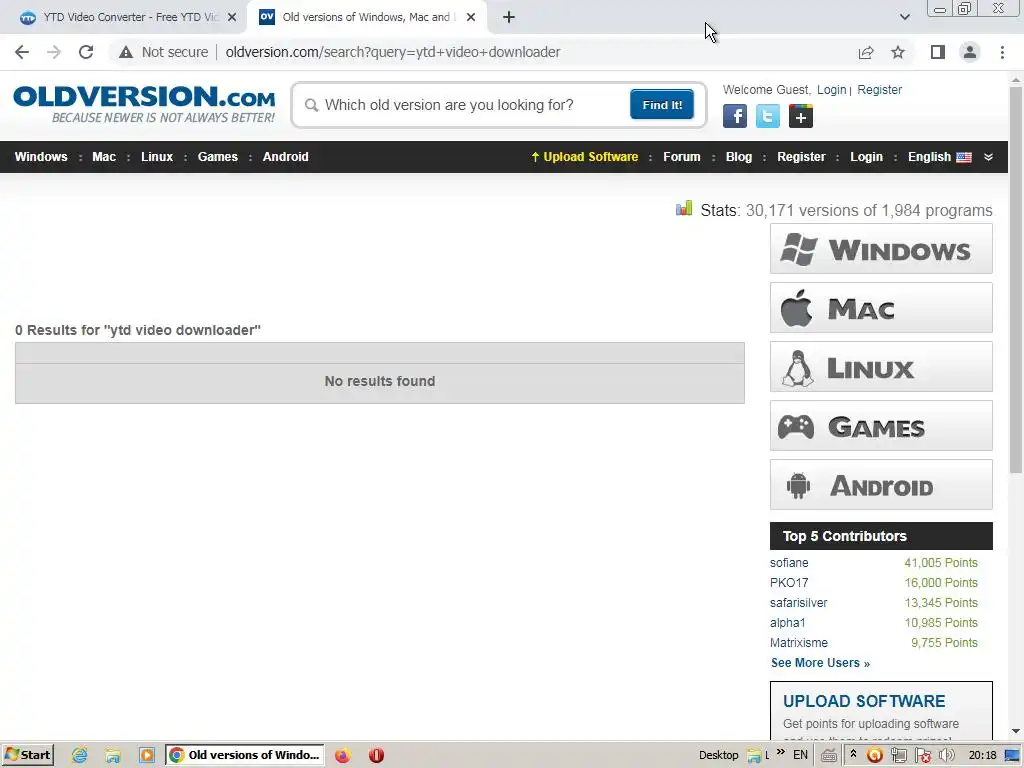Screen dimensions: 1024x768
Task: Open Windows Explorer folder in taskbar
Action: 113,755
